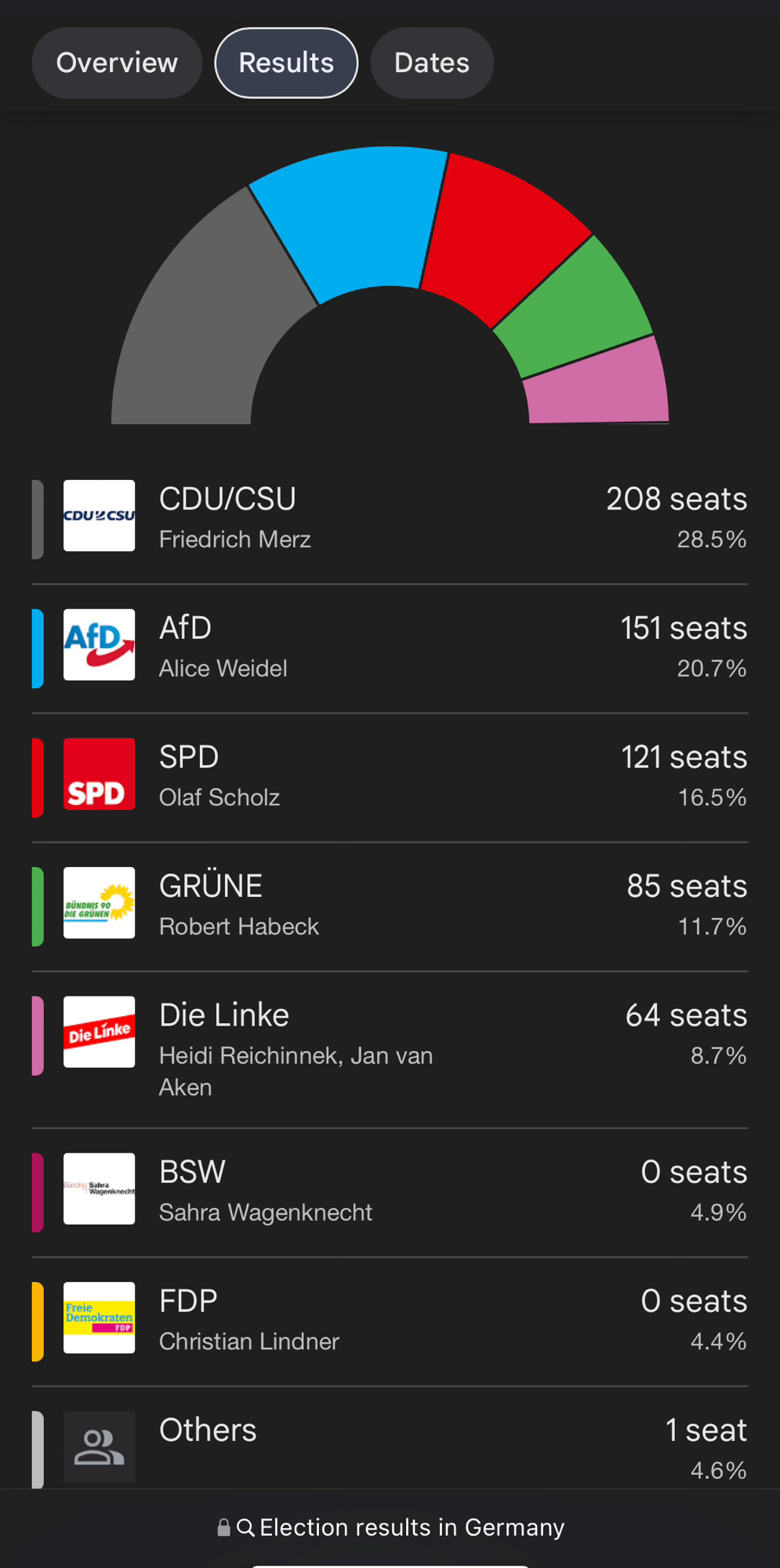
Task: Tap the 208 seats CDU/CSU result
Action: (677, 499)
